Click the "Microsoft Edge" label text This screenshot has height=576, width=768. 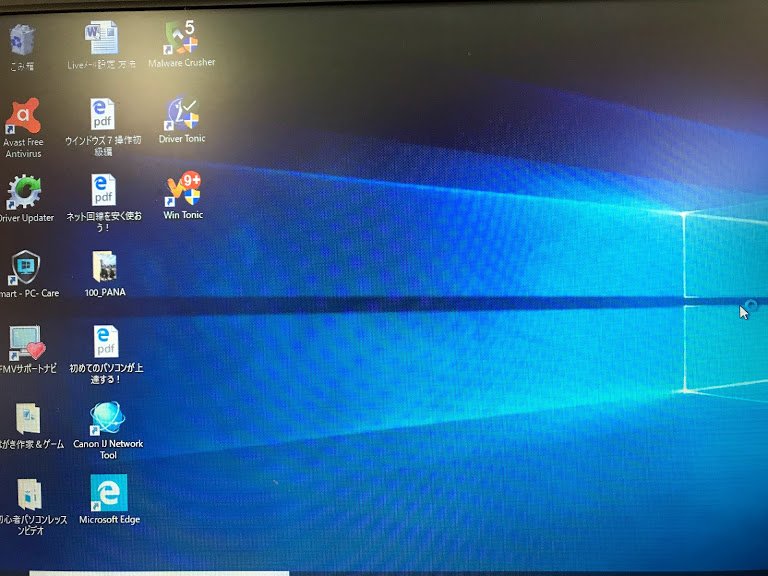coord(110,520)
